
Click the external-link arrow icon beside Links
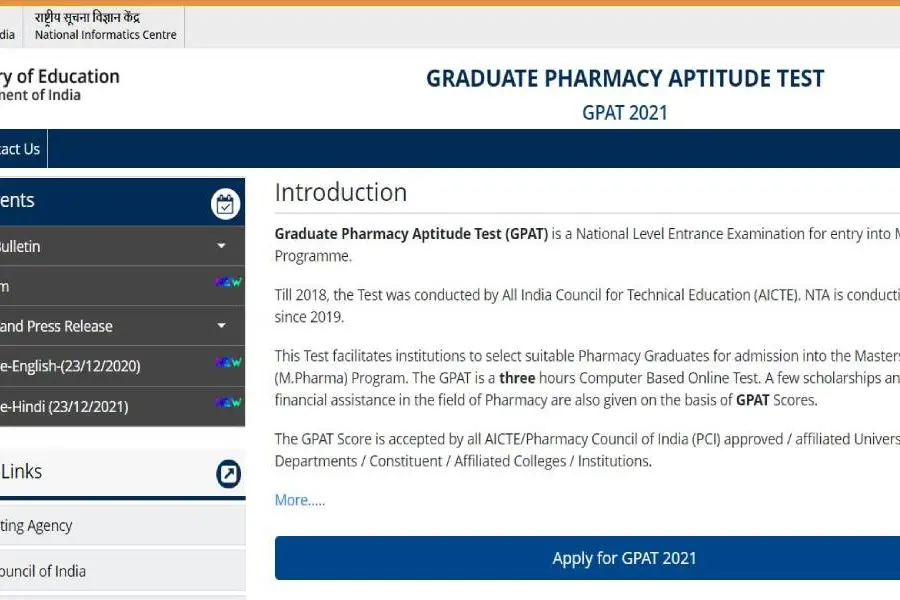coord(228,474)
